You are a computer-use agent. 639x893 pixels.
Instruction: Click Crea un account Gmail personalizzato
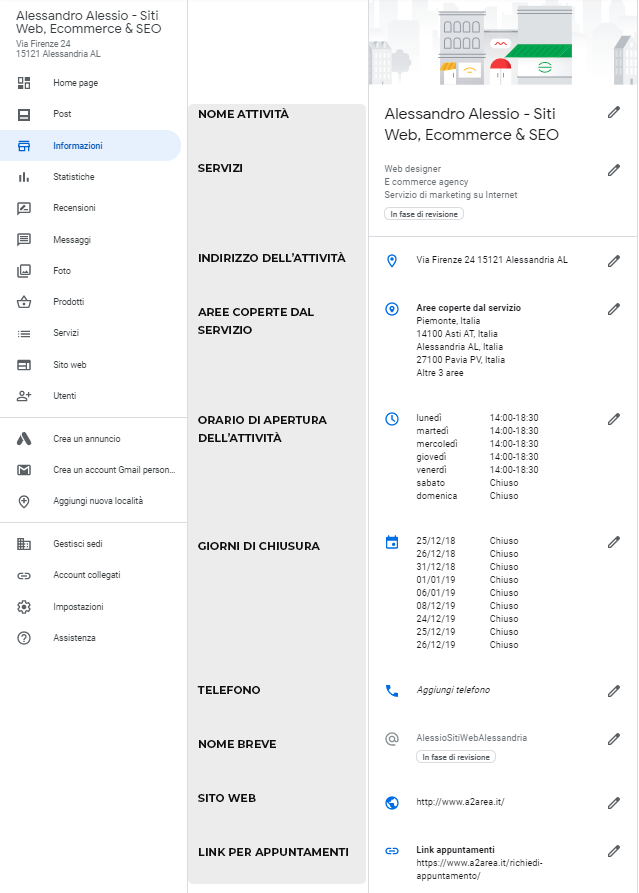(114, 470)
